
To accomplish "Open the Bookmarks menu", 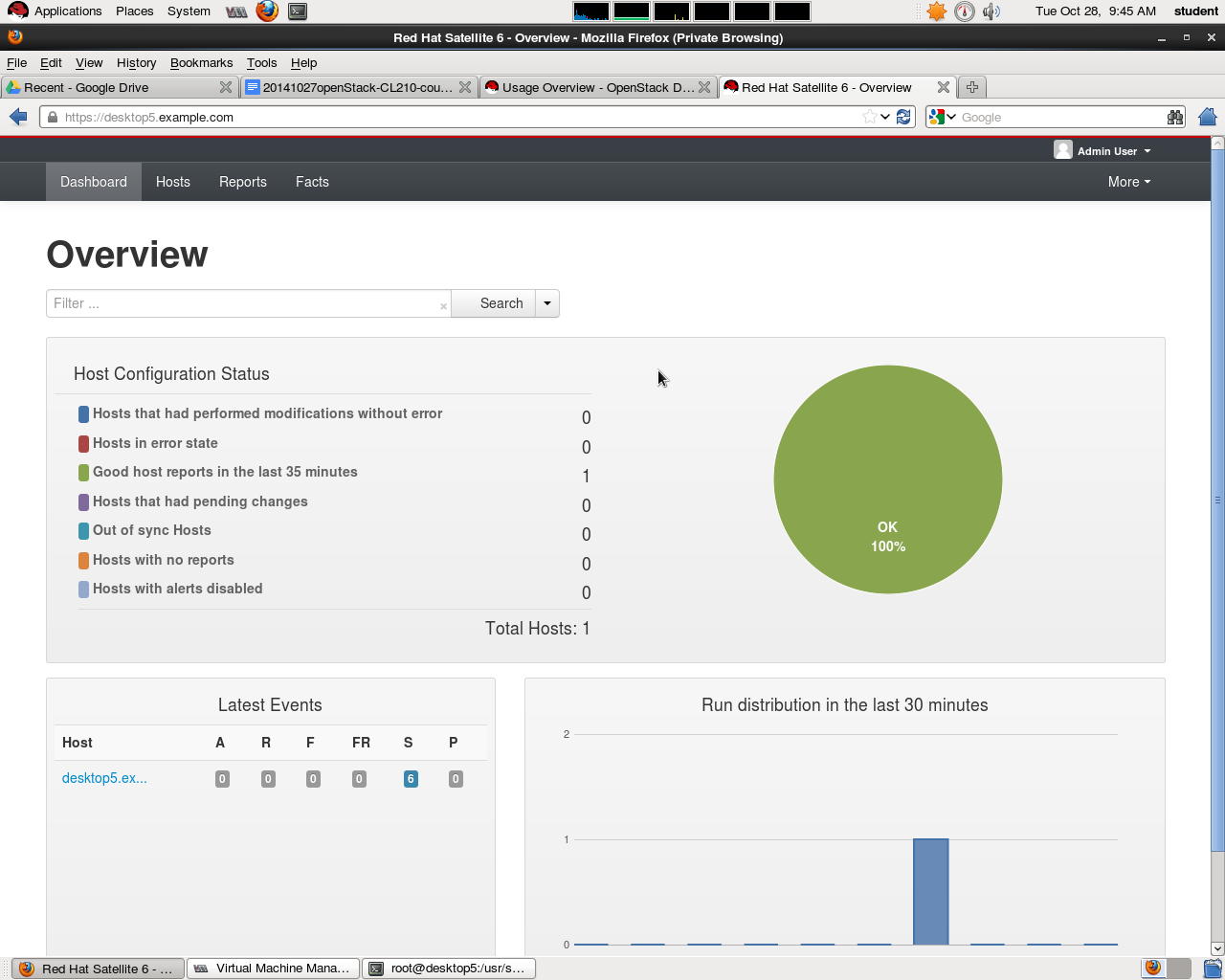I will (x=201, y=63).
